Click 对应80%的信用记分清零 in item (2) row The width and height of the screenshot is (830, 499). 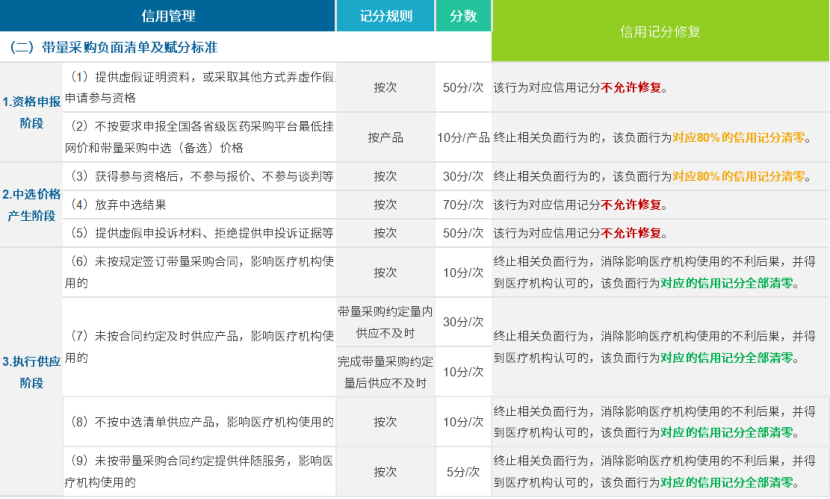click(738, 138)
